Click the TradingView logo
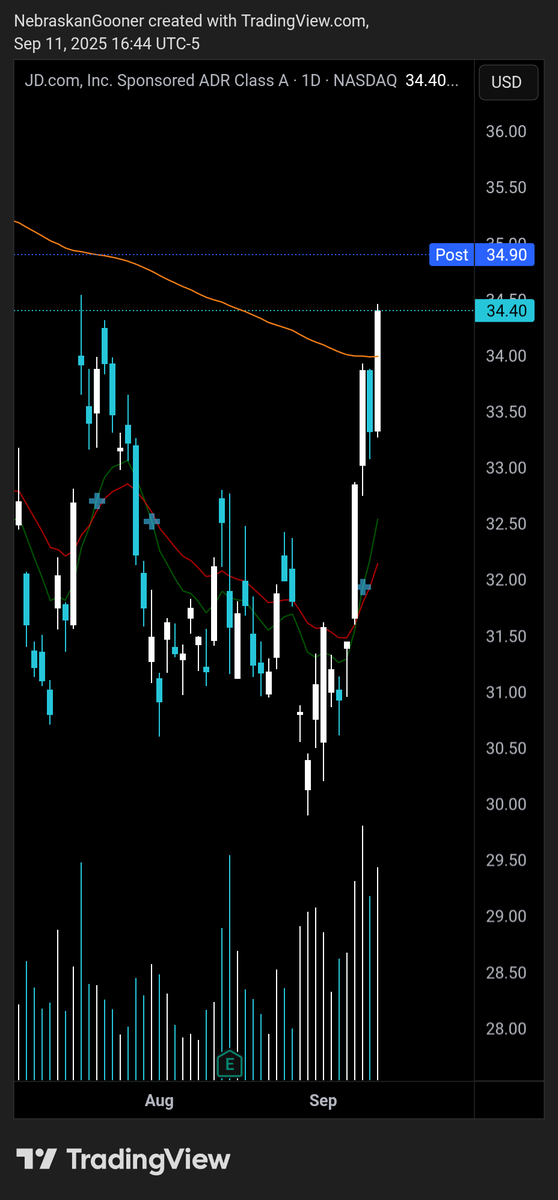 point(123,1159)
